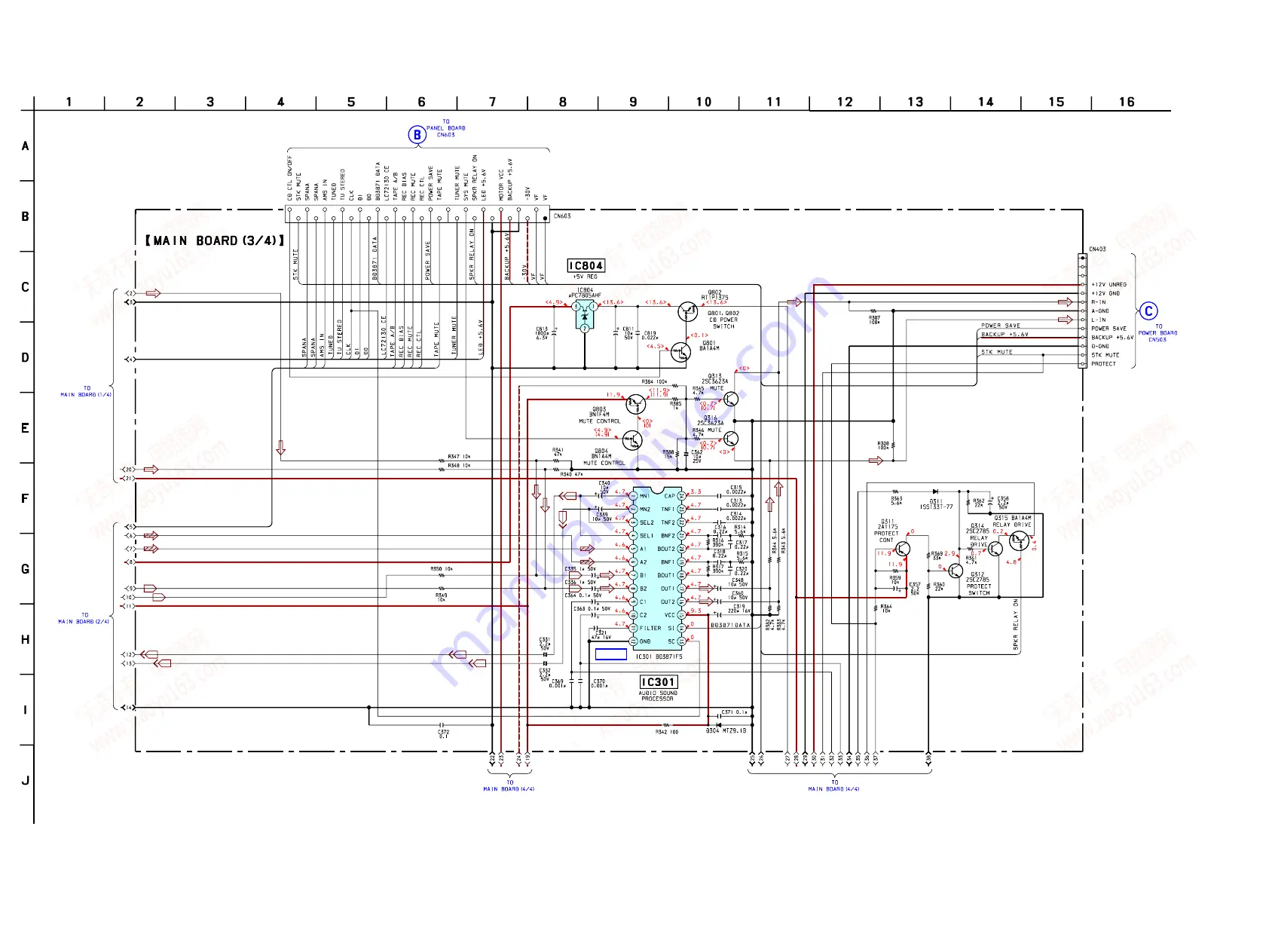Viewport: 1266px width, 952px height.
Task: Click the PROTECT pin label on CN403
Action: (x=1103, y=364)
